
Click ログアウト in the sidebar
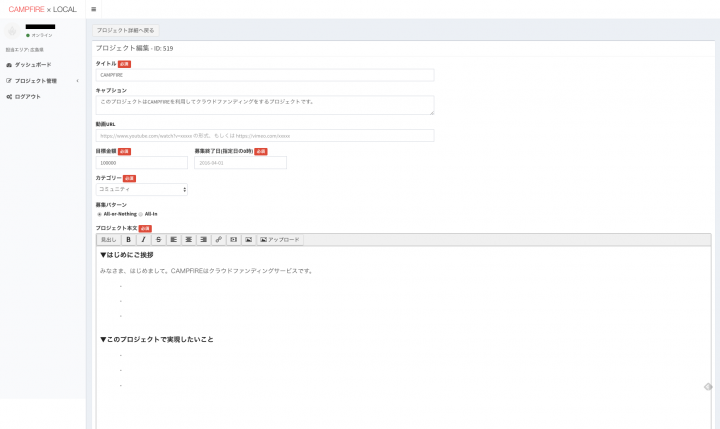coord(28,96)
